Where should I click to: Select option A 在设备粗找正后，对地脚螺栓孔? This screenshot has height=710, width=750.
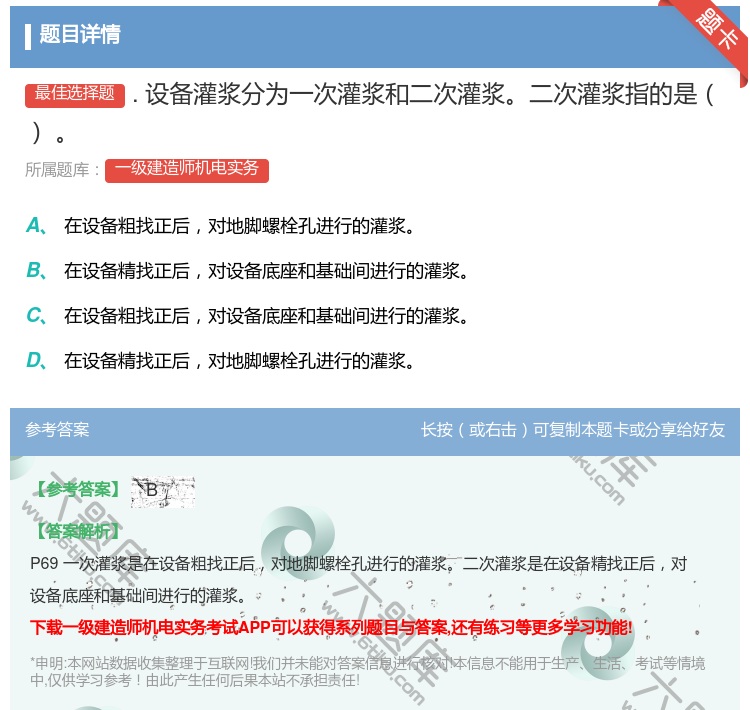[x=221, y=226]
